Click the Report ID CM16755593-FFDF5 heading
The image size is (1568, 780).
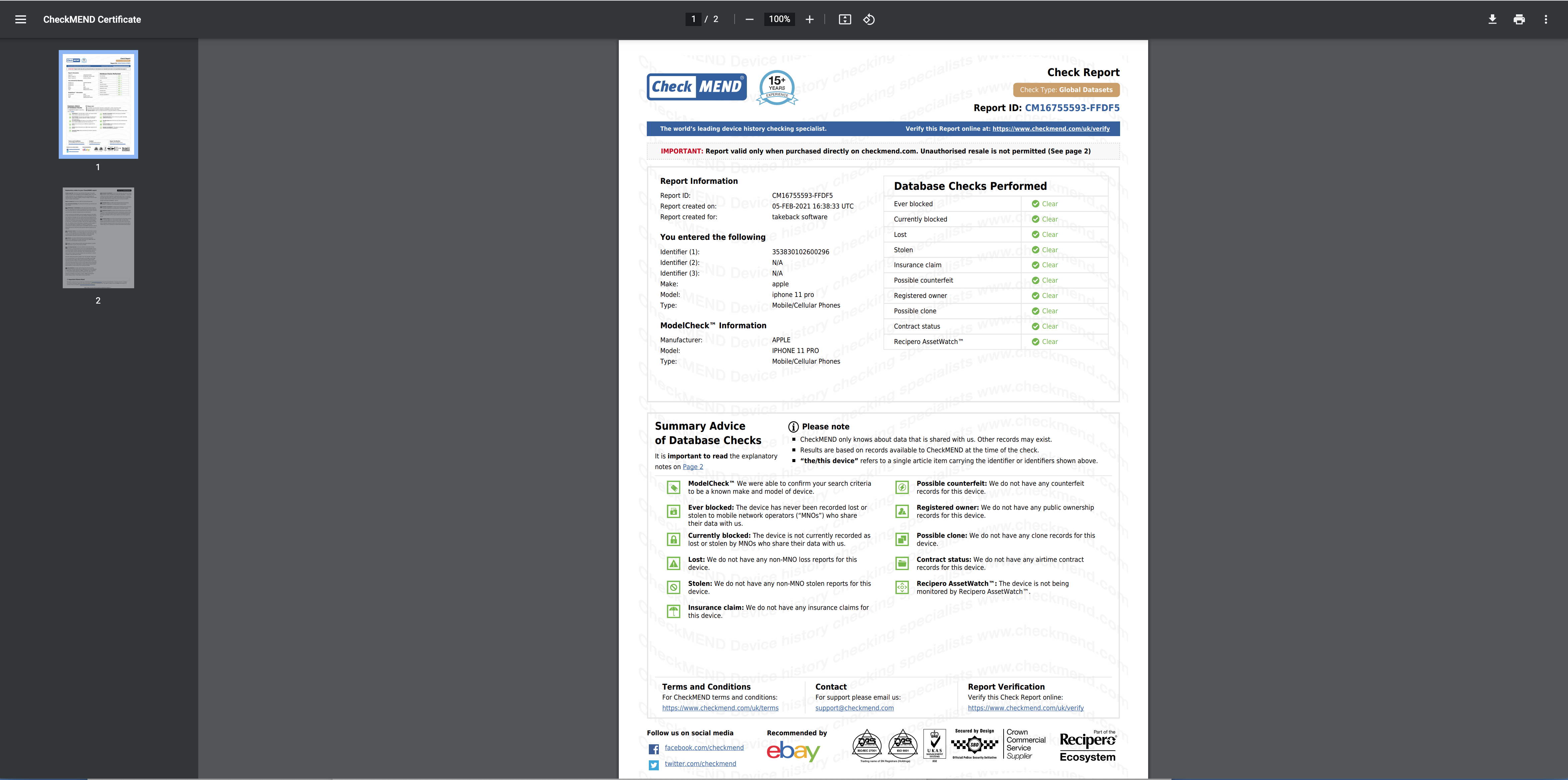point(1046,108)
